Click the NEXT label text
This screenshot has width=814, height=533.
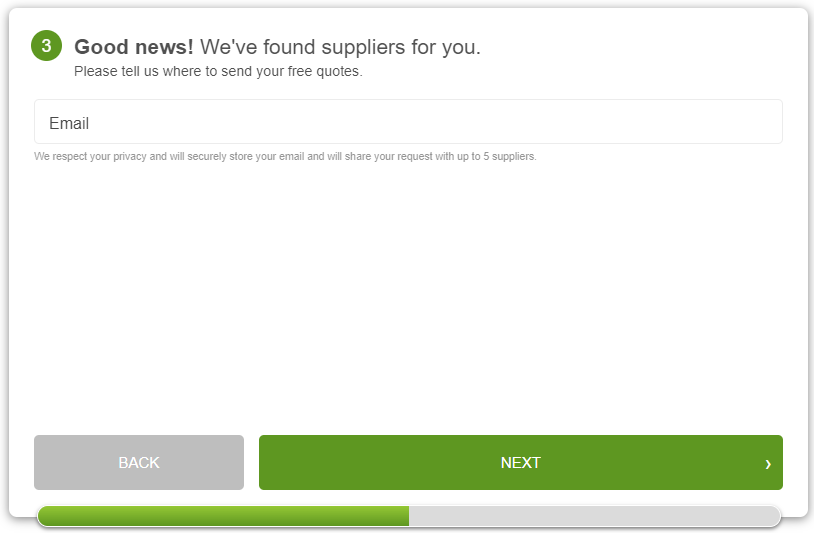[x=521, y=462]
